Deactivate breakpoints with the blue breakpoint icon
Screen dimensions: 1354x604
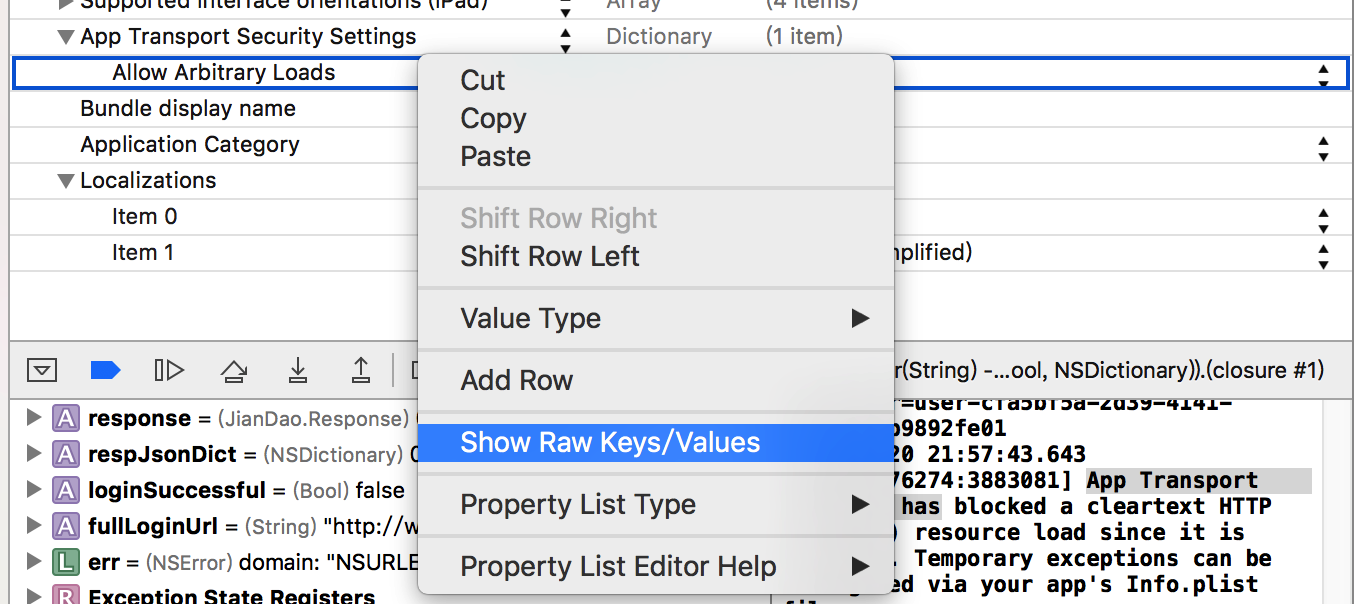105,370
